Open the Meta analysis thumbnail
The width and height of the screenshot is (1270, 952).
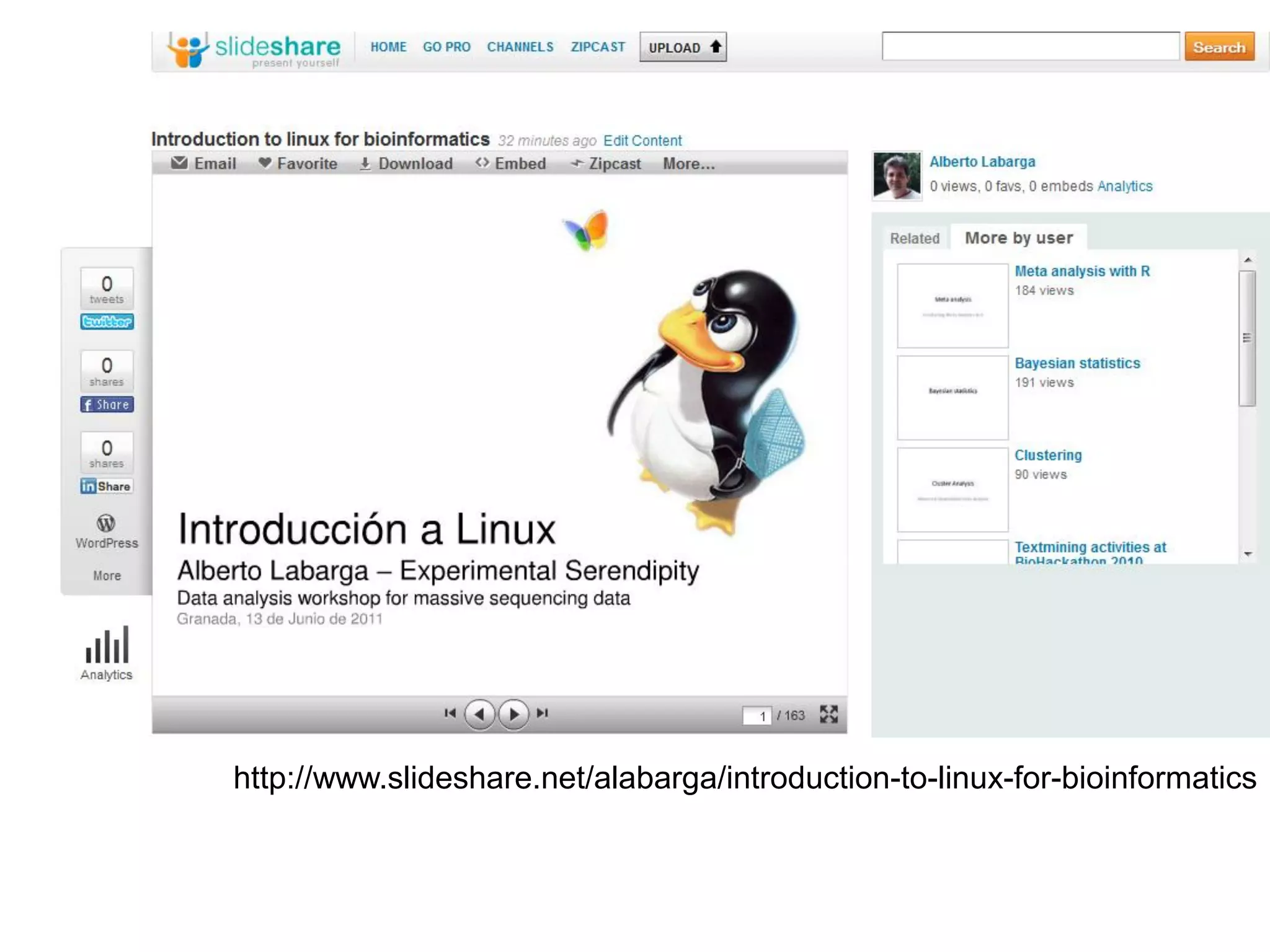(x=952, y=306)
